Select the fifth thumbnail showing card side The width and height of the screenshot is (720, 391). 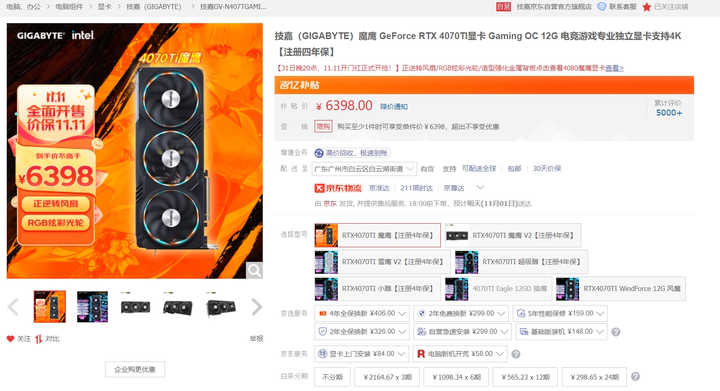220,307
